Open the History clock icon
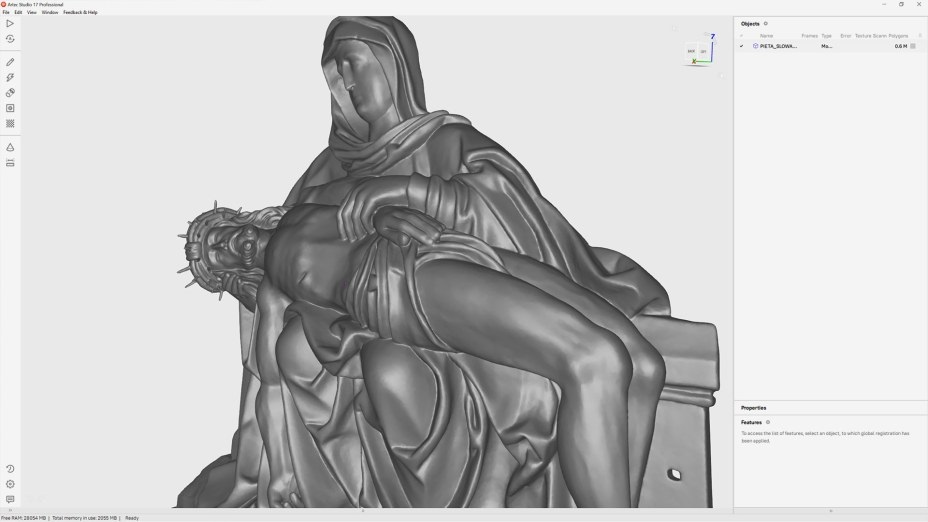928x522 pixels. pyautogui.click(x=10, y=469)
